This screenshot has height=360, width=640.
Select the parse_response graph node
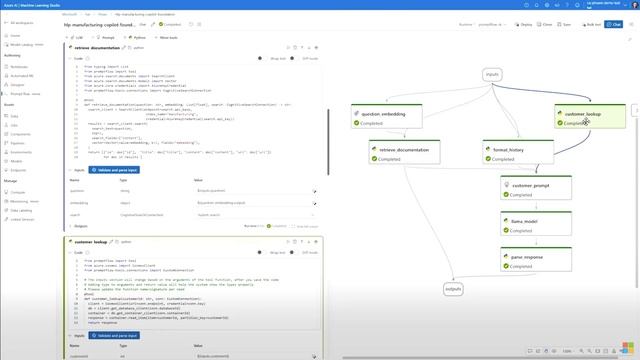click(536, 260)
